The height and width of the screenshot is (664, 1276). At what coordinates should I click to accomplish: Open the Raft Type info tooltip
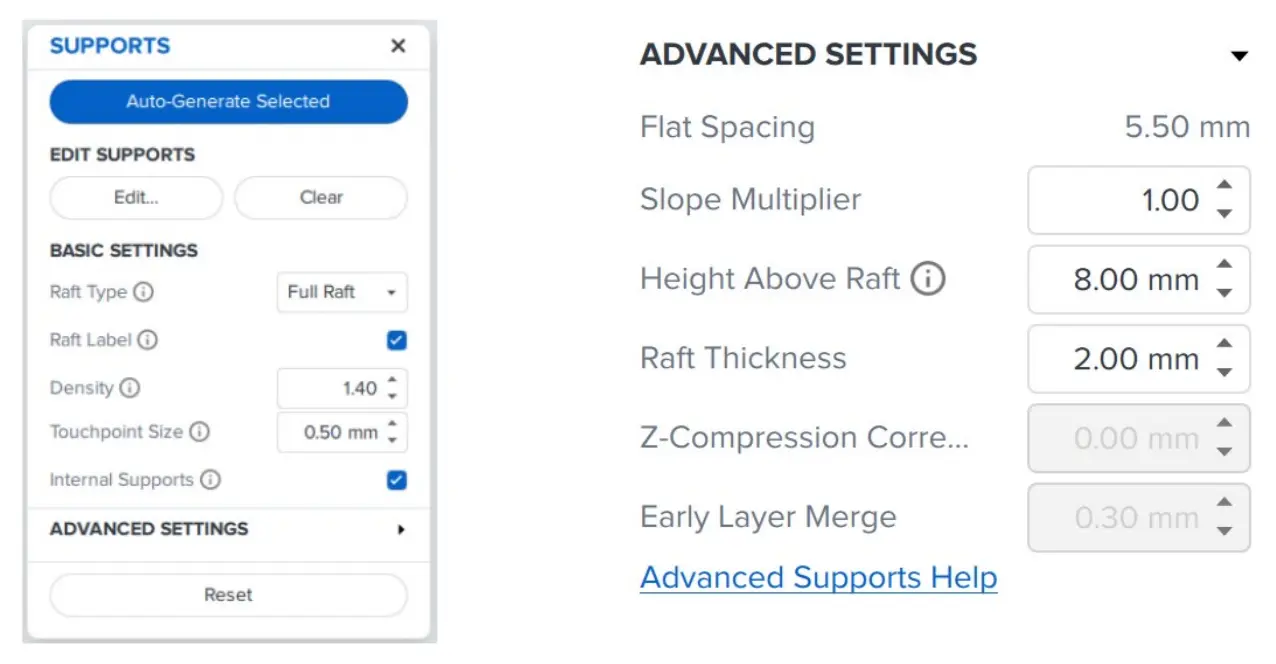tap(144, 293)
